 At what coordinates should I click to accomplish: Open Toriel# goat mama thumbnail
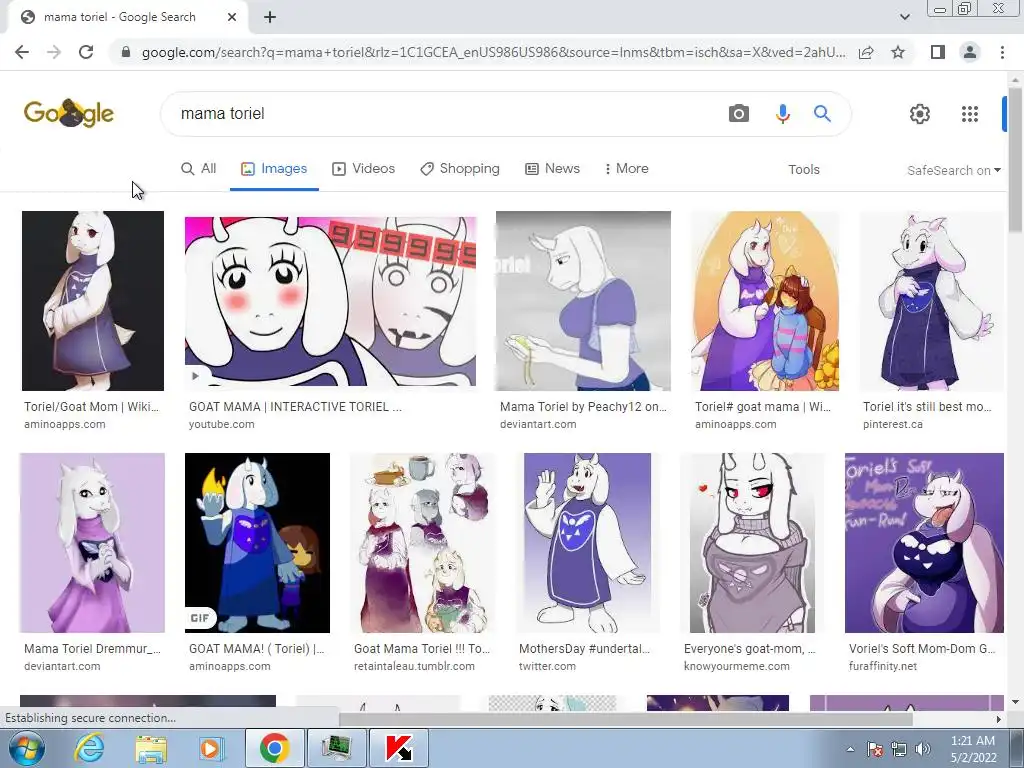point(765,301)
